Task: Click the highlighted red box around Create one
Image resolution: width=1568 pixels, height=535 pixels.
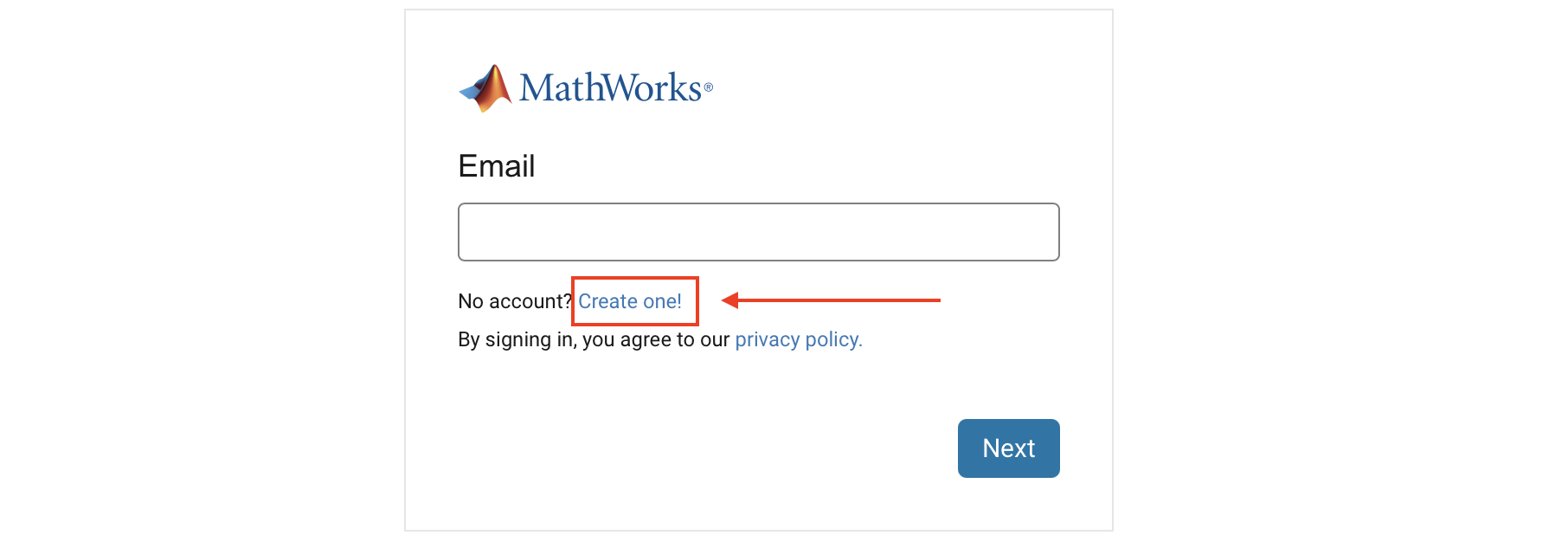Action: point(634,302)
